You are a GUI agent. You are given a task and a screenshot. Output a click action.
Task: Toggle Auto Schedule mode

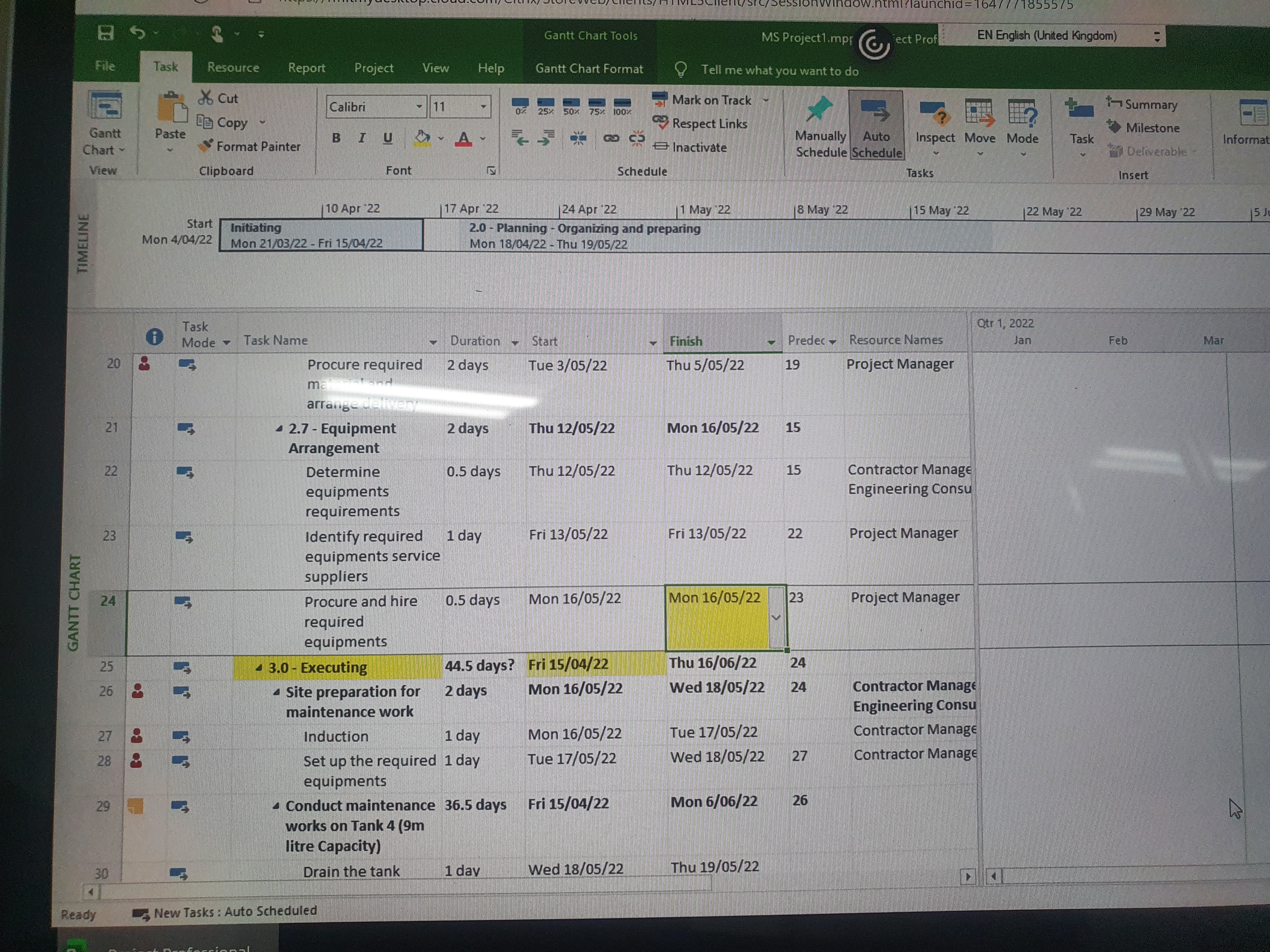point(876,125)
